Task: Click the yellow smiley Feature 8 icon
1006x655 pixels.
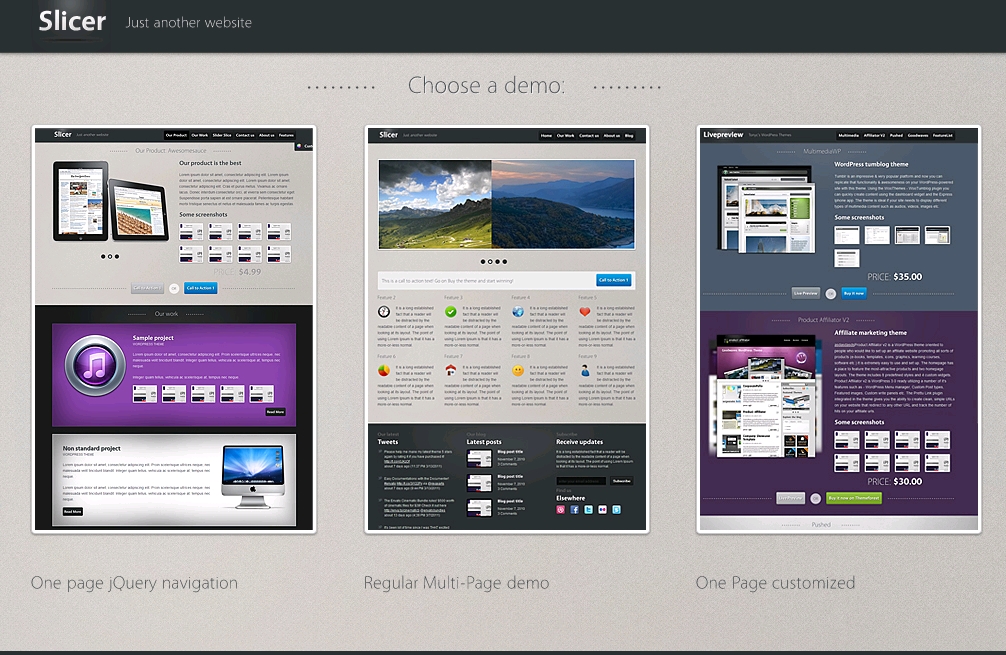Action: click(x=518, y=370)
